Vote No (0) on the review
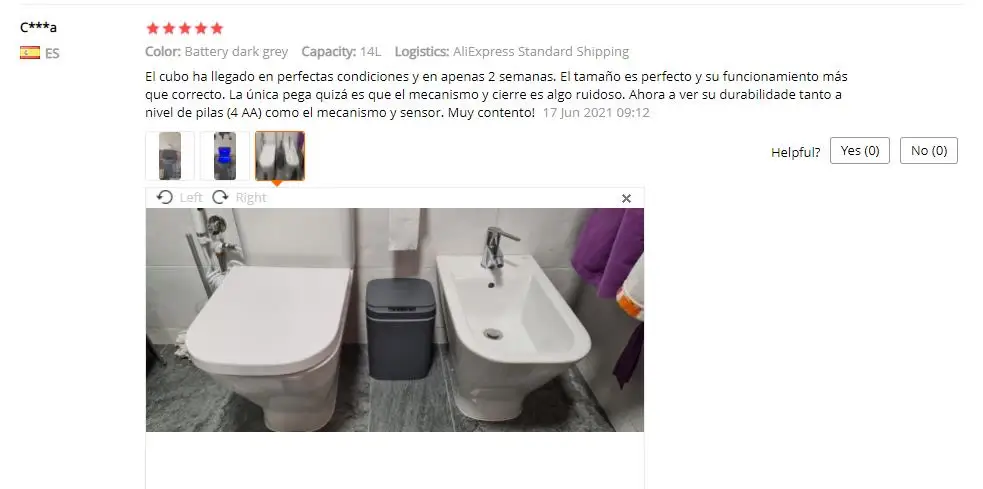This screenshot has height=489, width=983. tap(928, 150)
